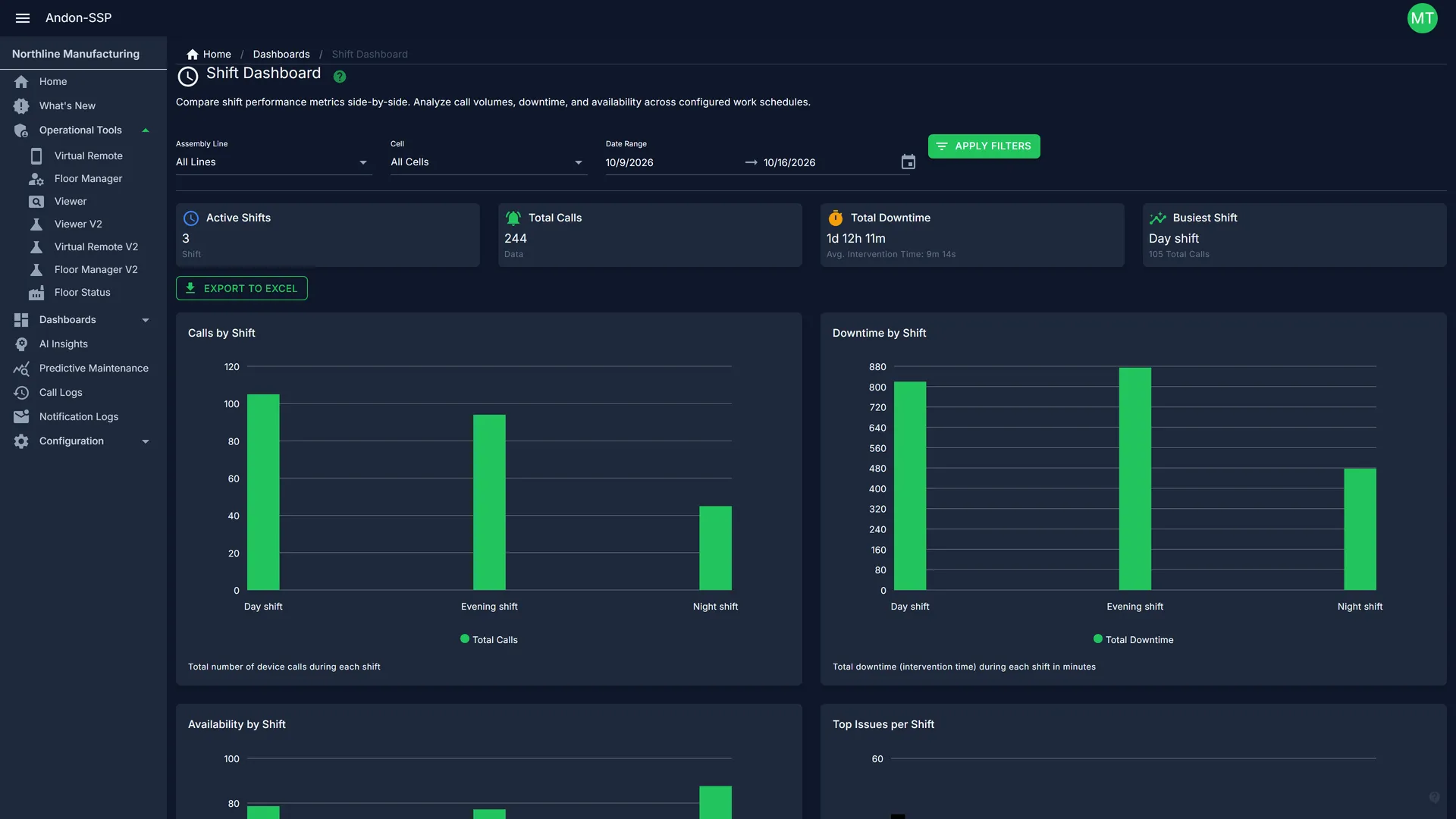Expand the Configuration sidebar section
Viewport: 1456px width, 819px height.
(146, 441)
